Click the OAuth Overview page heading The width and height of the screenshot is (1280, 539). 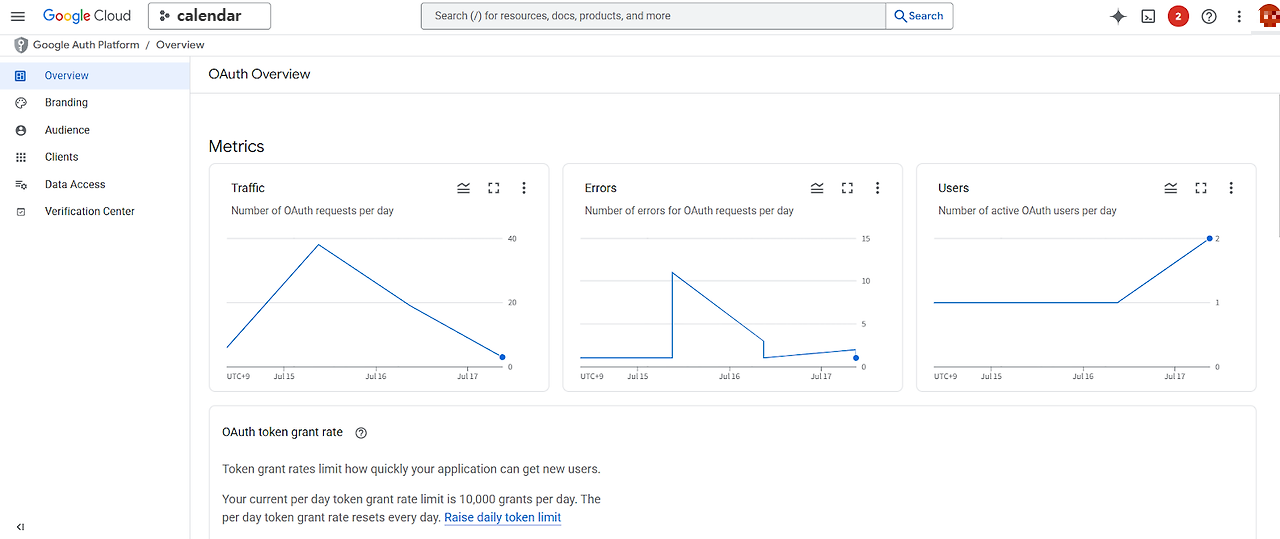[x=259, y=74]
